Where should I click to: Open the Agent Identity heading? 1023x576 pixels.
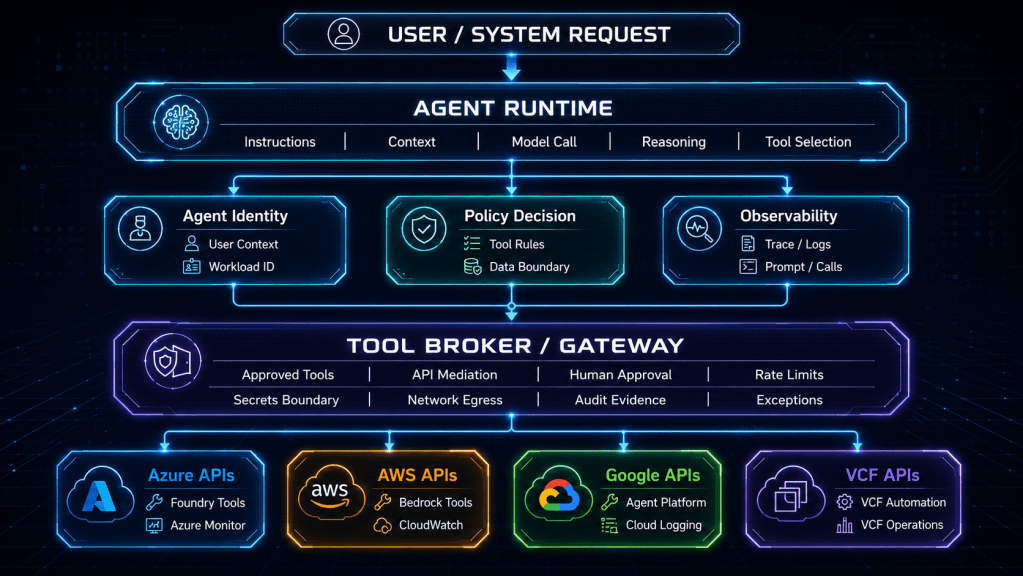point(235,216)
